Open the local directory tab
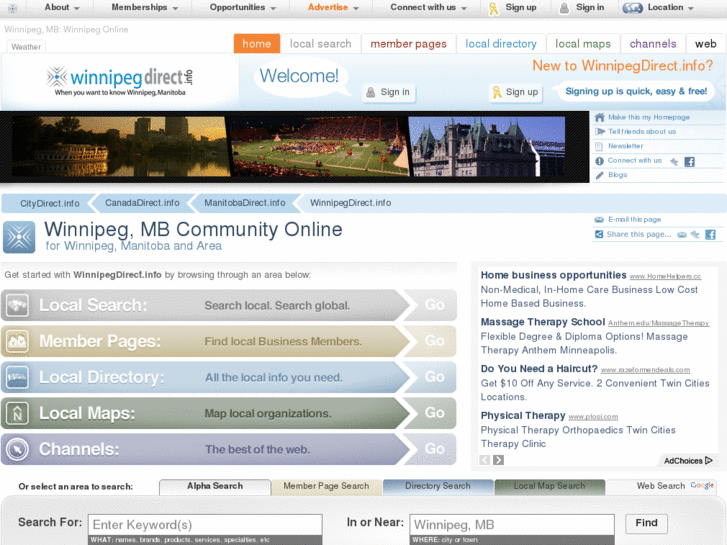Screen dimensions: 727x545 pos(501,44)
